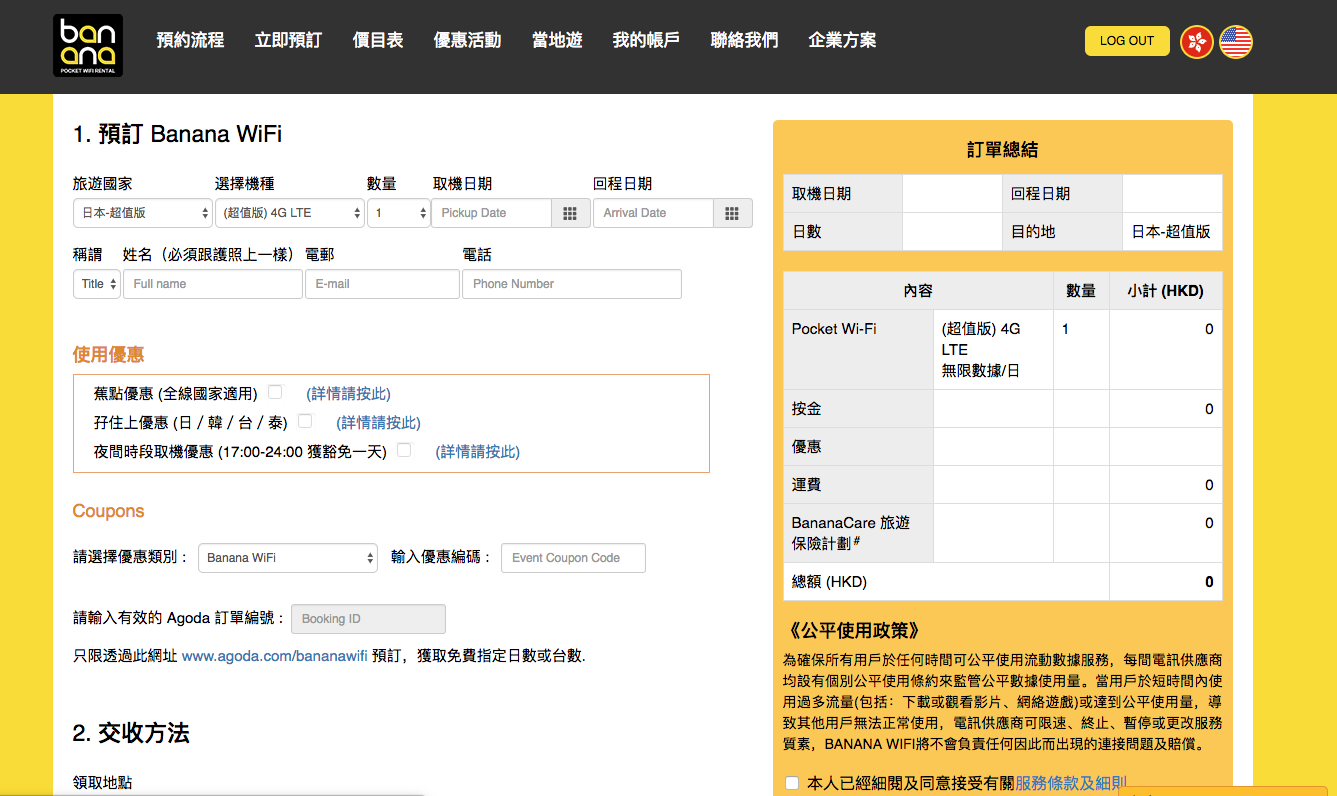Check the 服務條款 agreement checkbox

(x=793, y=783)
